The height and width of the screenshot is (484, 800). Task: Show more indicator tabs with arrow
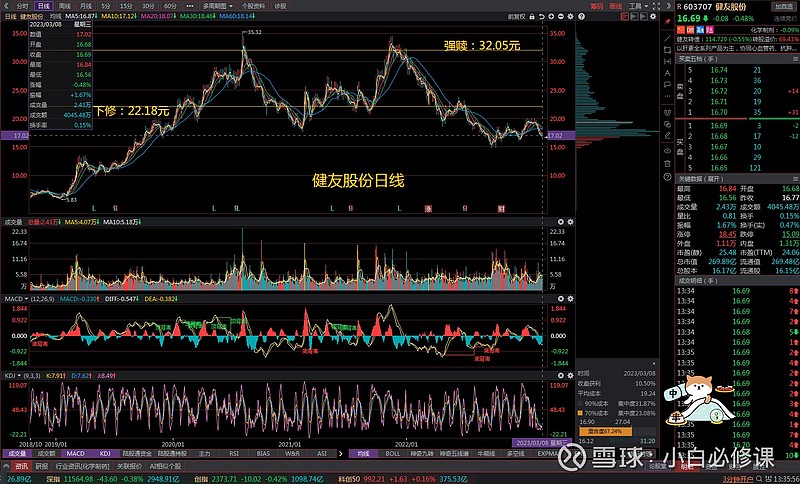click(x=341, y=453)
